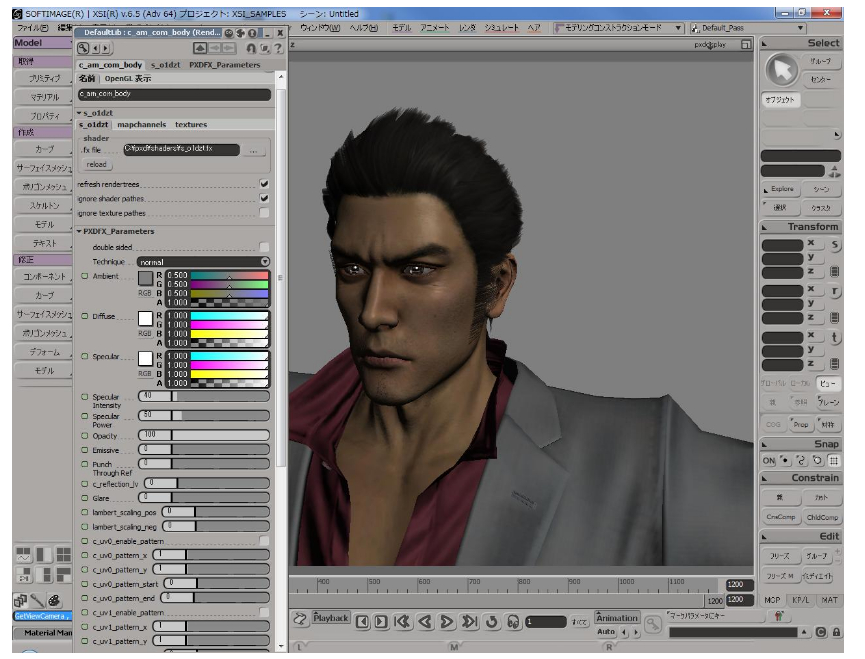Viewport: 865px width, 659px height.
Task: Toggle the audio headphones icon in playback bar
Action: [x=513, y=621]
